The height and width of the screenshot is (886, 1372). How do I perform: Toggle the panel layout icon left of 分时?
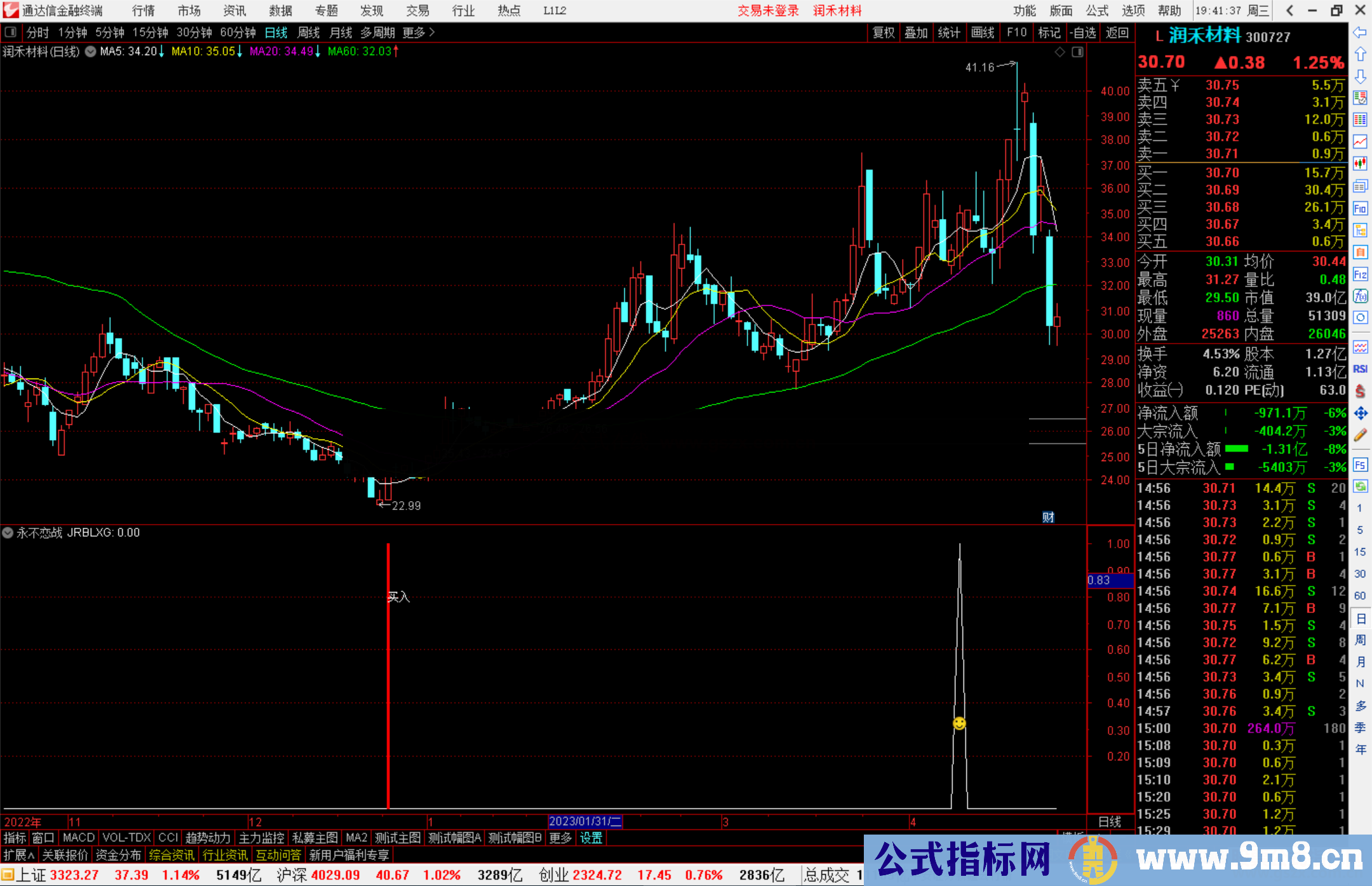point(11,32)
